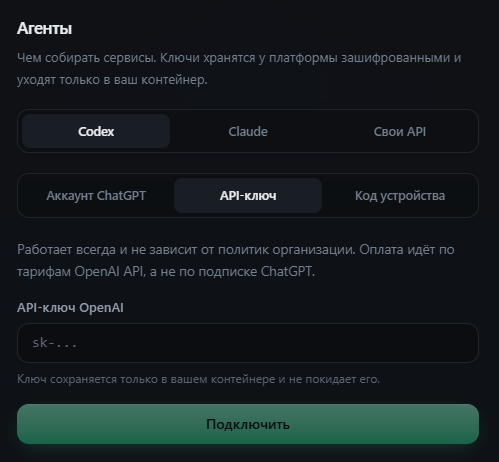499x462 pixels.
Task: Focus the sk-... API key input field
Action: point(248,343)
